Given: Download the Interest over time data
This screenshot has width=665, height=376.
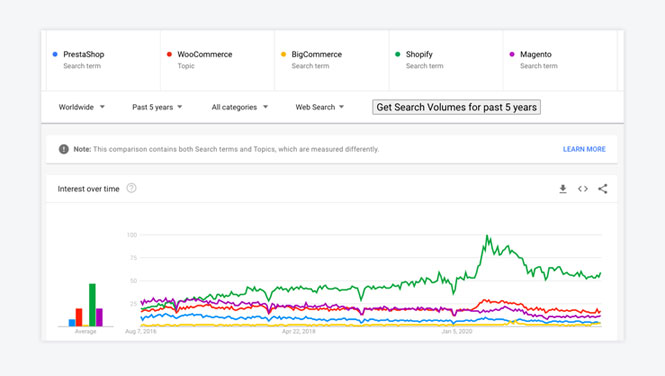Looking at the screenshot, I should (563, 189).
